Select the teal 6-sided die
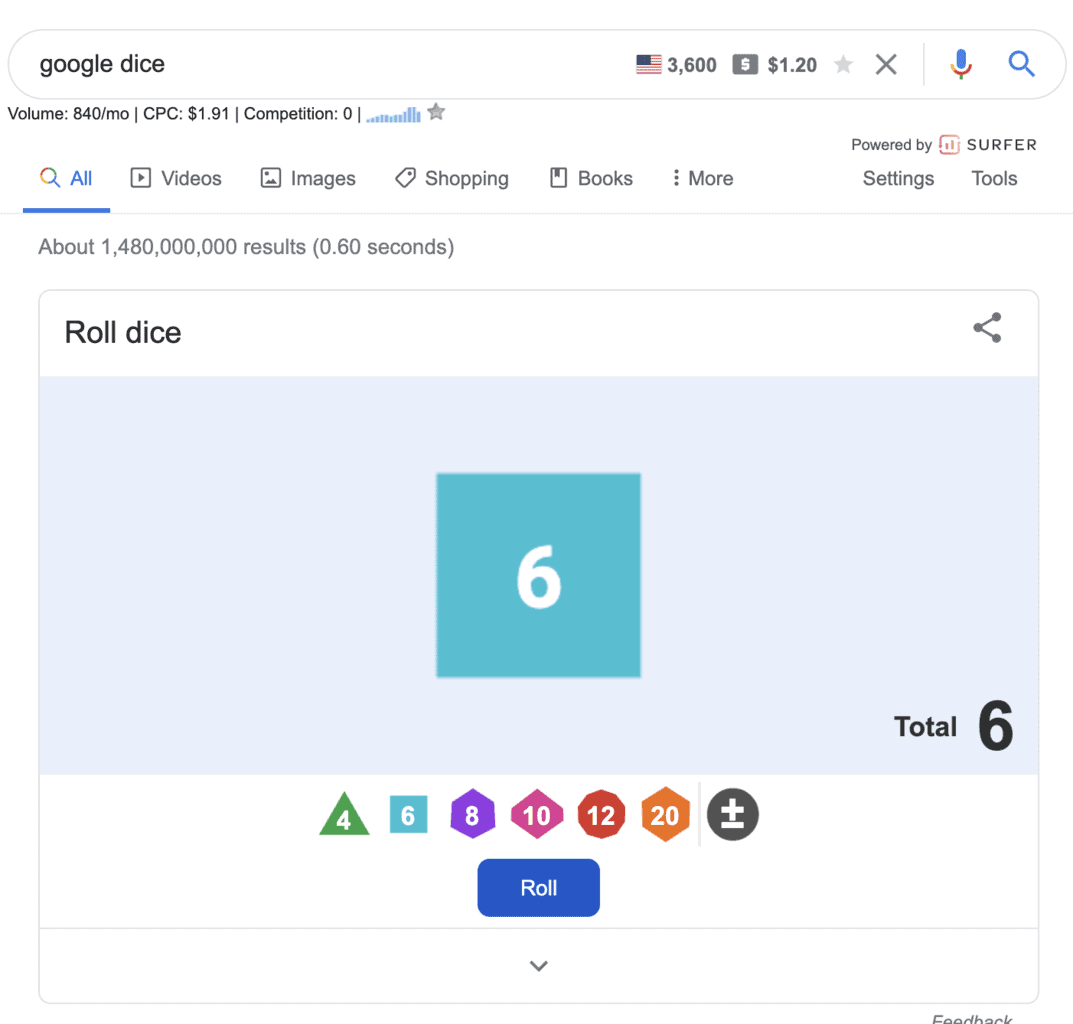 coord(409,815)
